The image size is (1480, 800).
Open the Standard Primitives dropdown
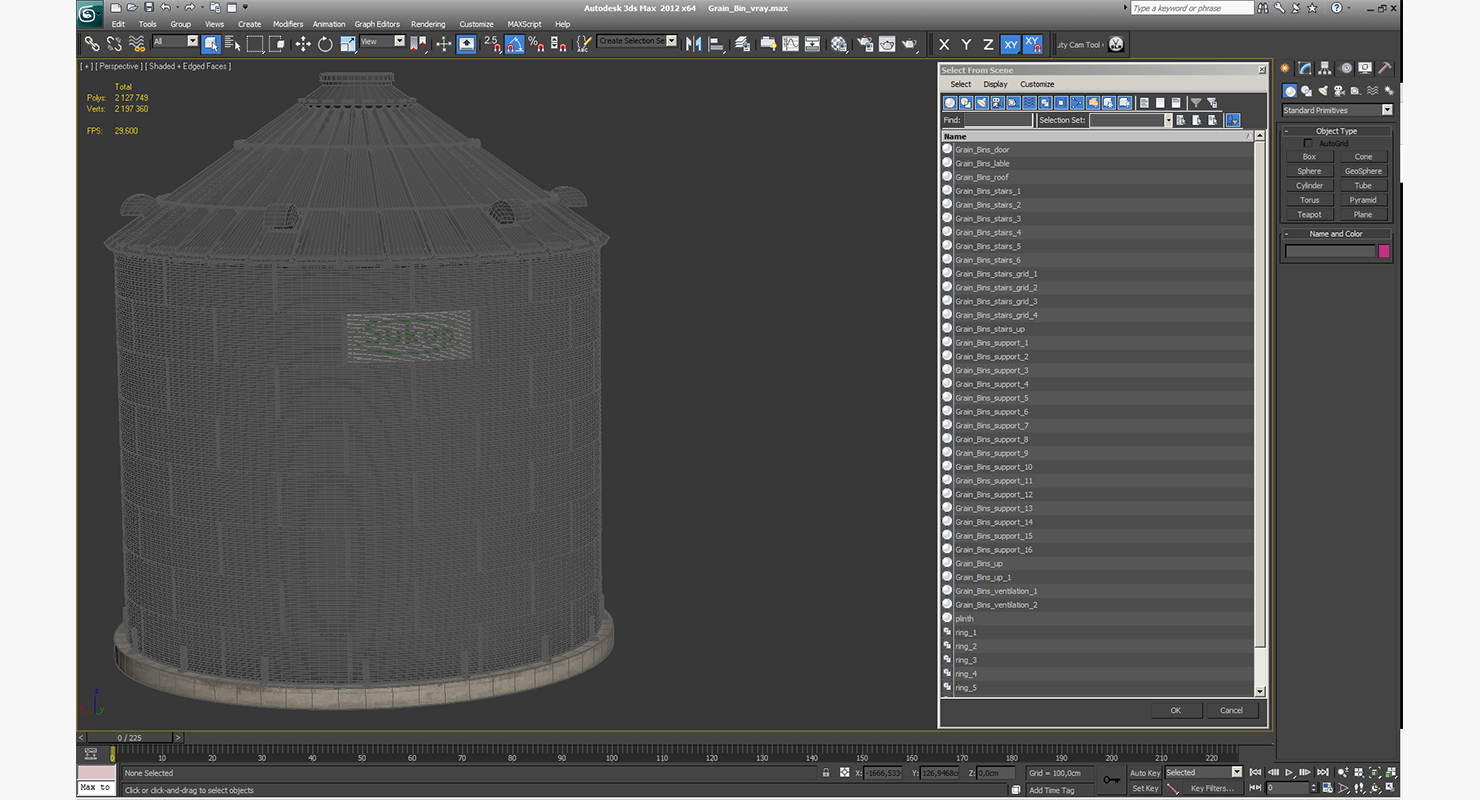pos(1337,110)
